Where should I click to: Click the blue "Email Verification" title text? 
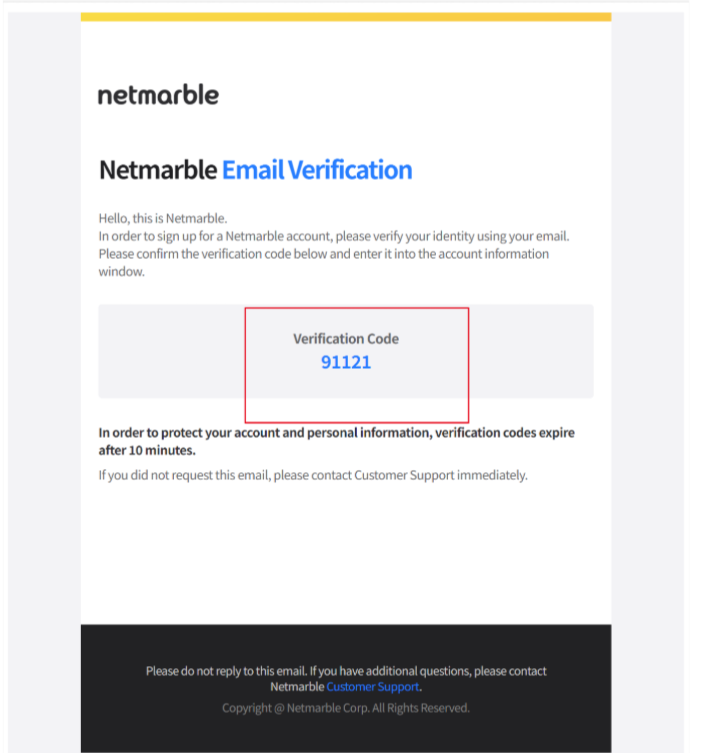pos(316,170)
